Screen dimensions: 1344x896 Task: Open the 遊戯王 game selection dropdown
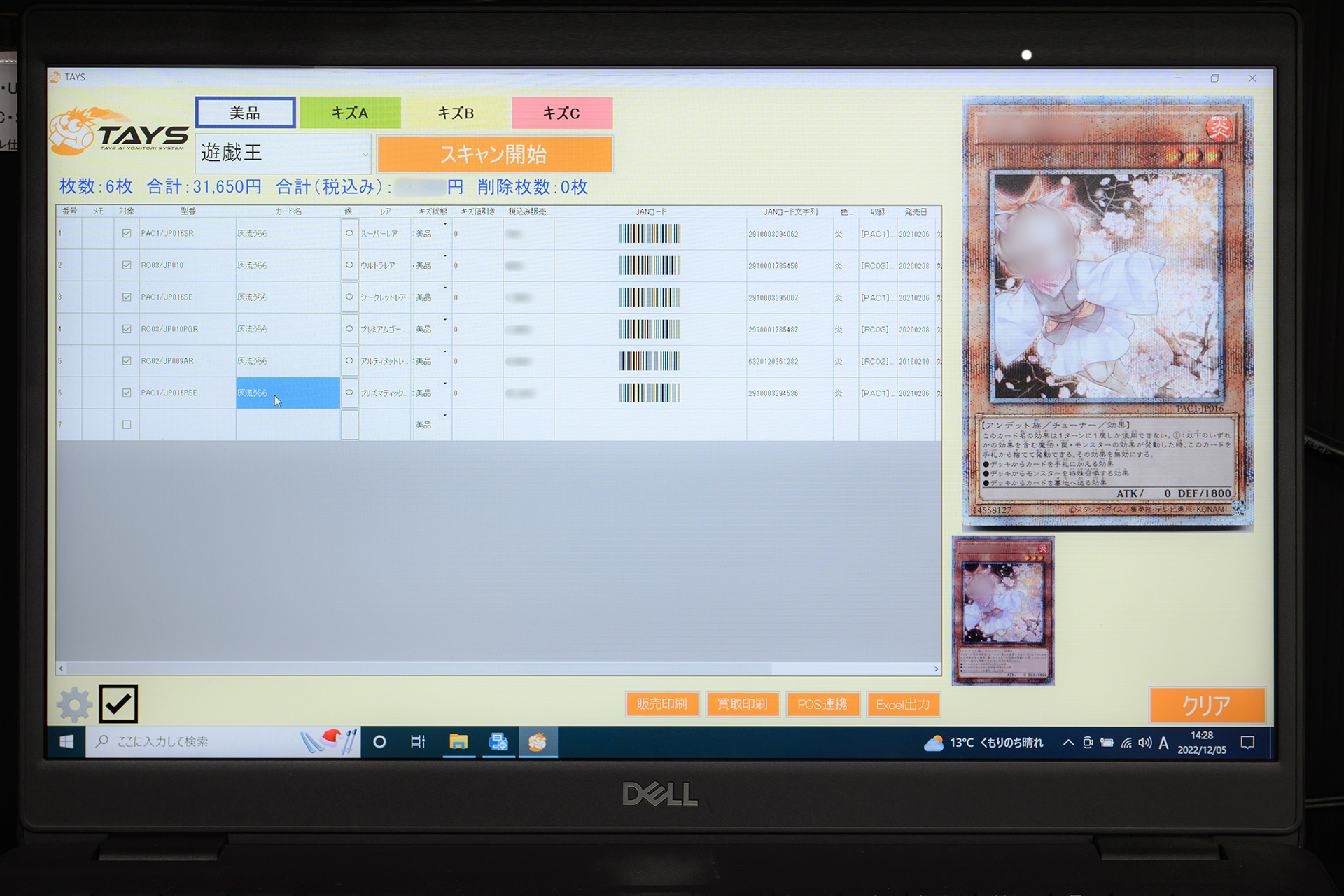(x=283, y=153)
